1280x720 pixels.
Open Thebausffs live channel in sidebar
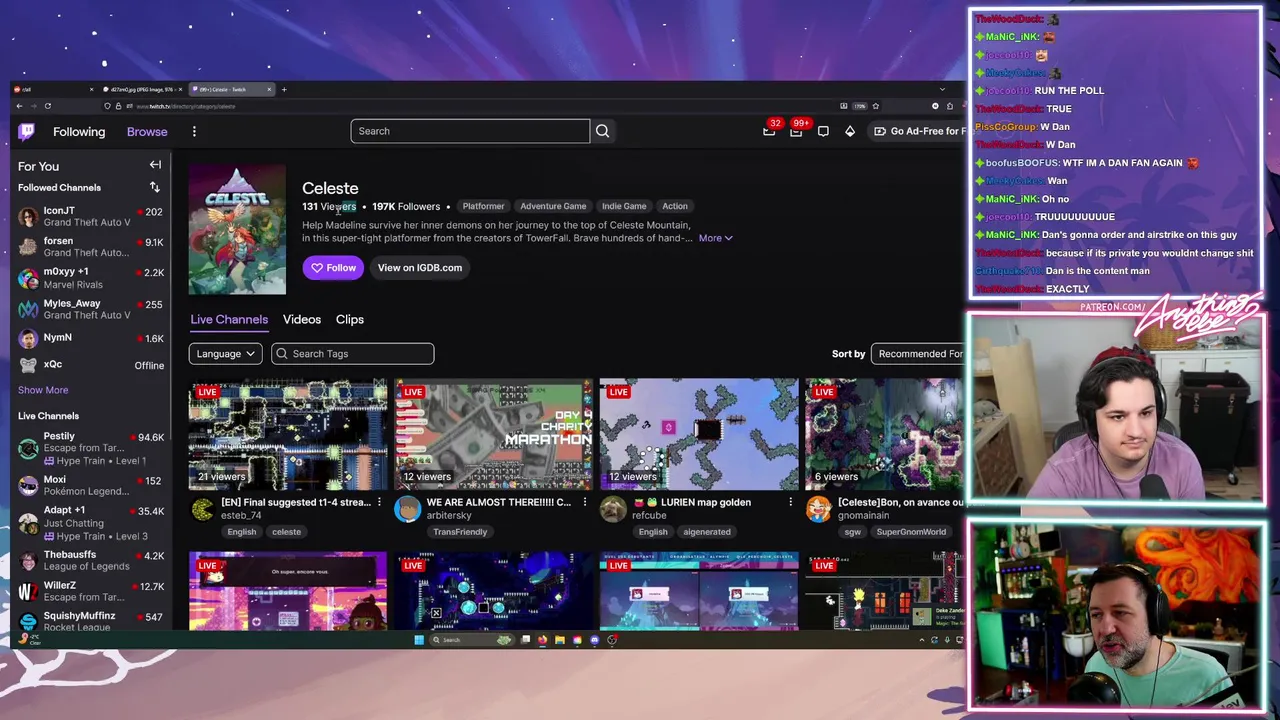[90, 560]
